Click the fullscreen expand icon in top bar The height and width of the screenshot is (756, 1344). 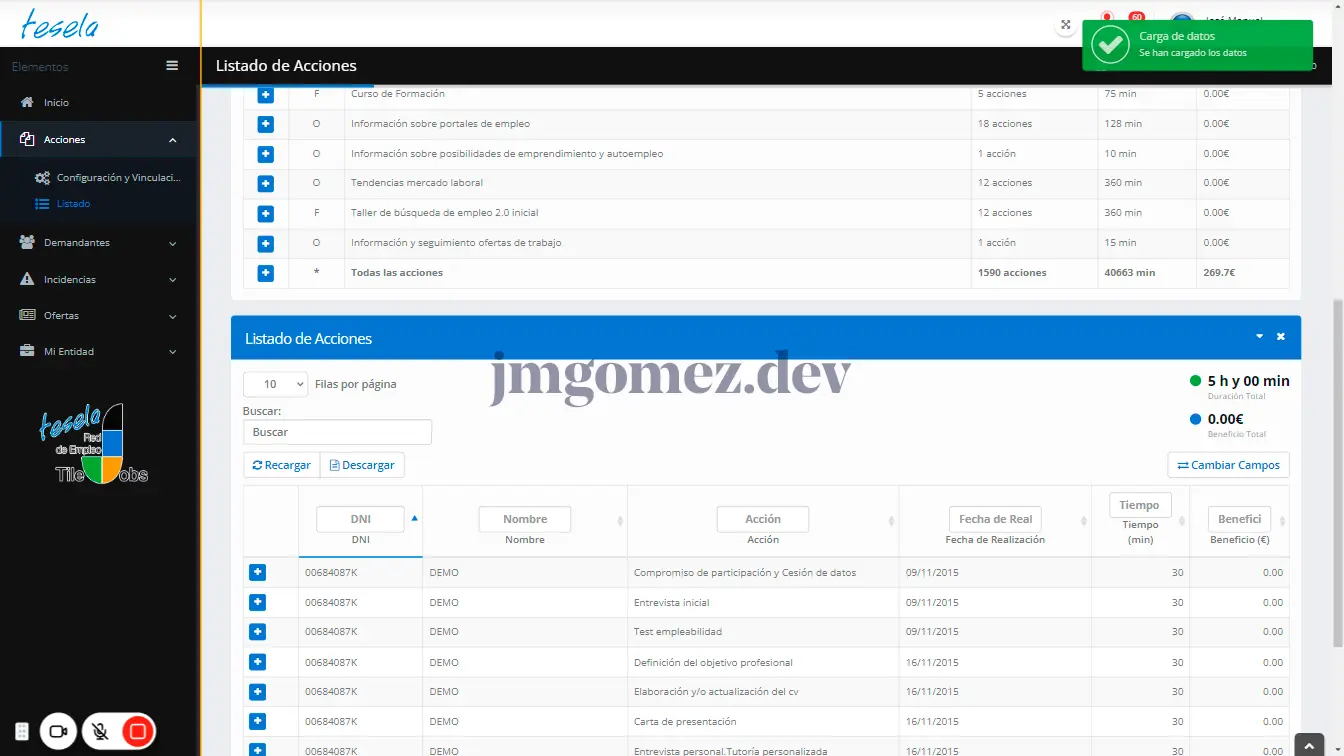coord(1066,25)
